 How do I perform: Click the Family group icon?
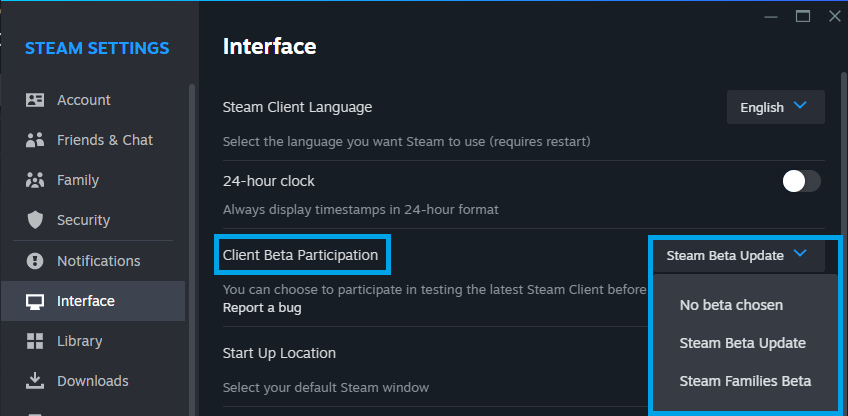[35, 180]
